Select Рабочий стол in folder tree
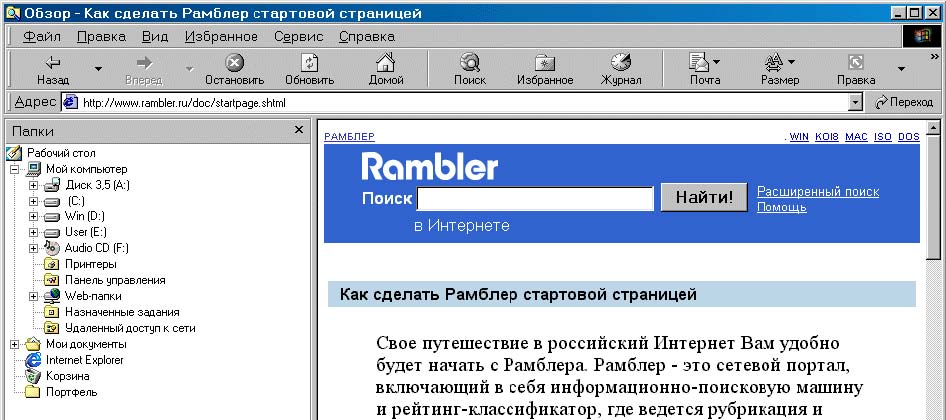This screenshot has width=946, height=420. (x=60, y=153)
